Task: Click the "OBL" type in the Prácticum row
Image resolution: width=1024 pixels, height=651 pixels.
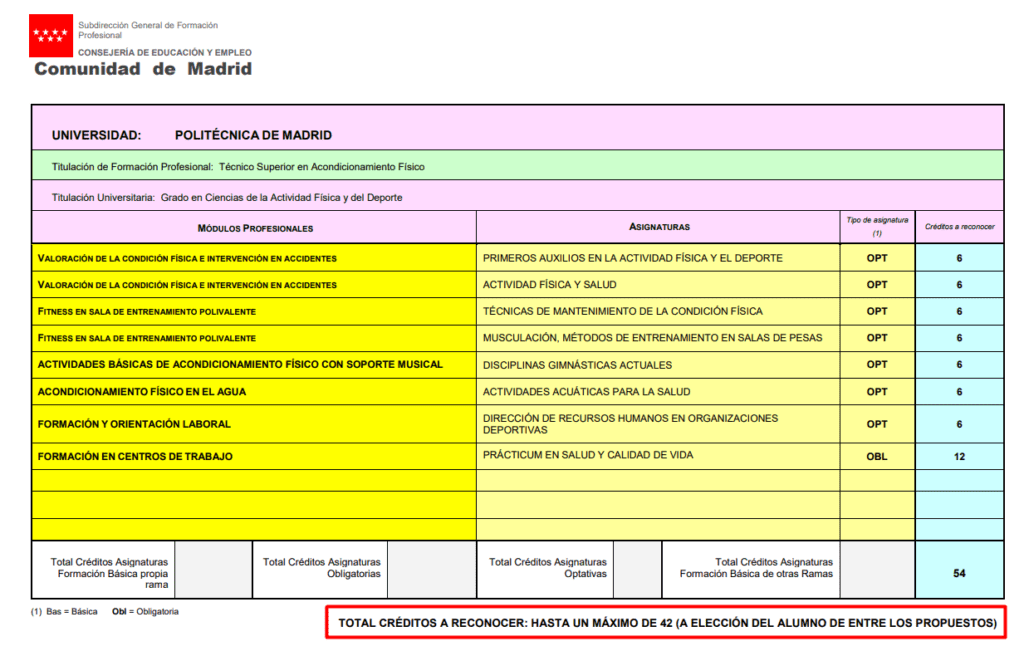Action: (877, 456)
